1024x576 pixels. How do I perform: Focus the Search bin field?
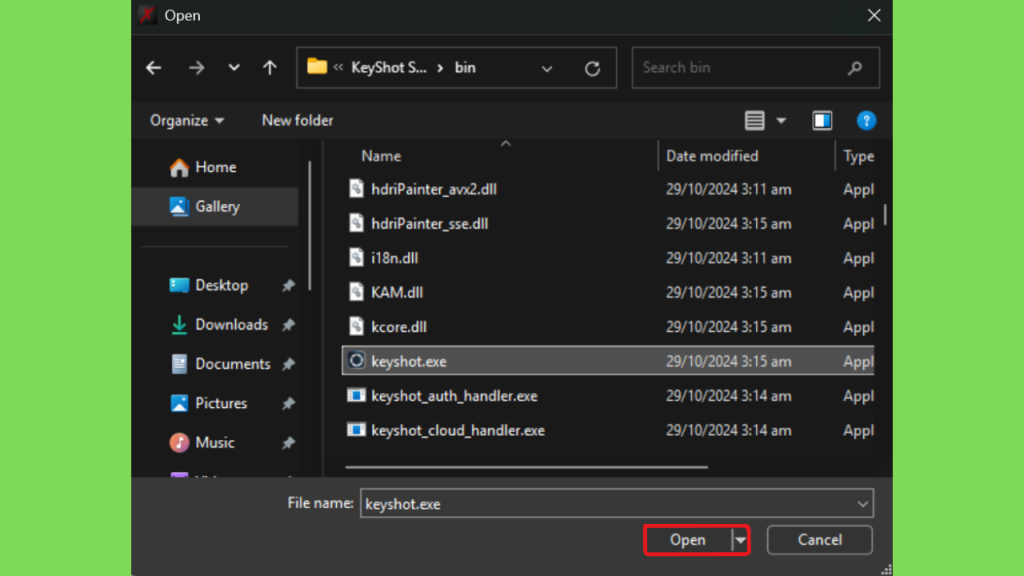756,67
